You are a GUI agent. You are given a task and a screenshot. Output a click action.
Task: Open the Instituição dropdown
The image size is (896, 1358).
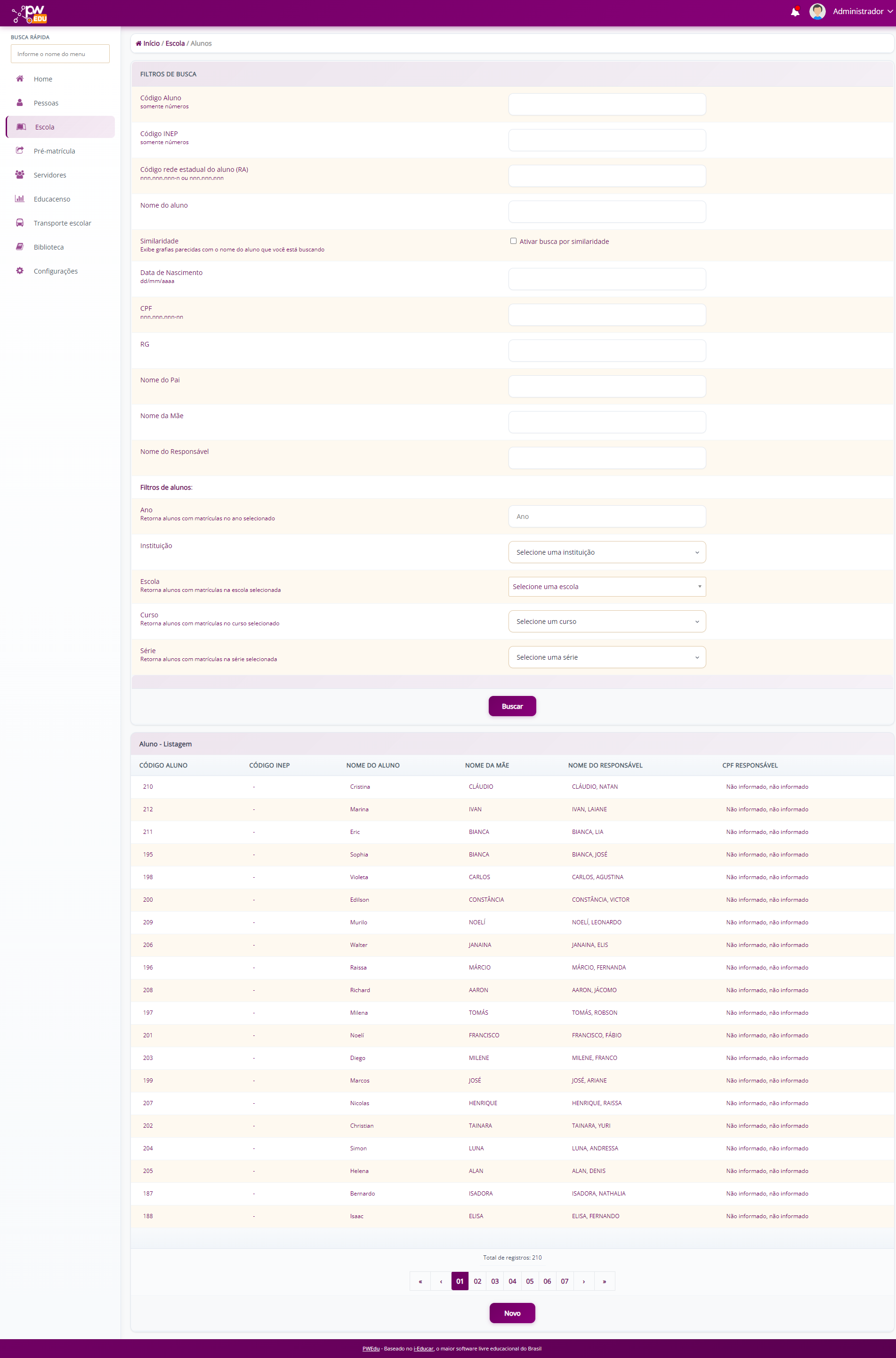point(606,552)
